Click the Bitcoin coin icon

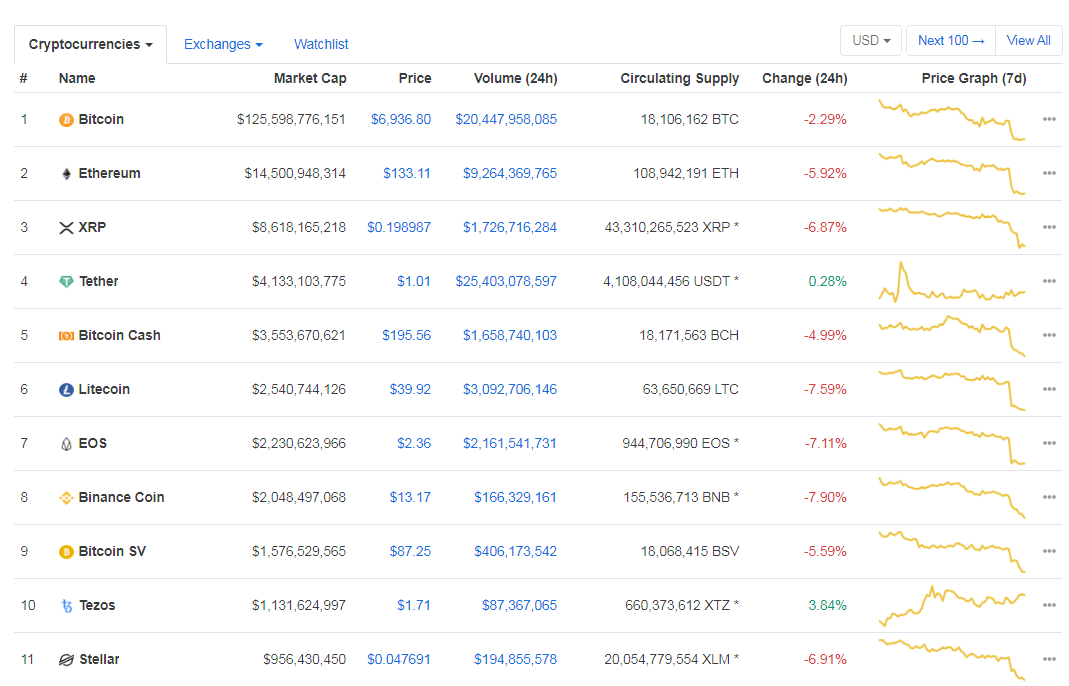click(x=65, y=119)
